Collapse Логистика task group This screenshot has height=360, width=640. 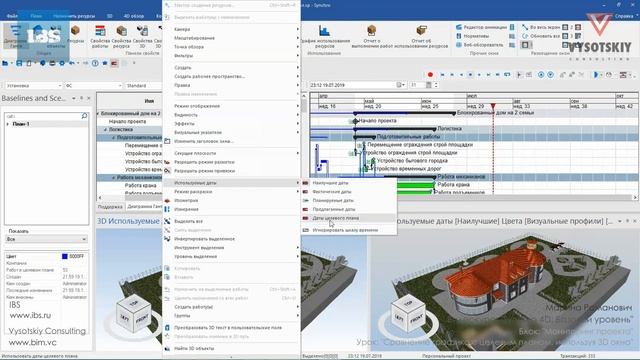tap(105, 129)
